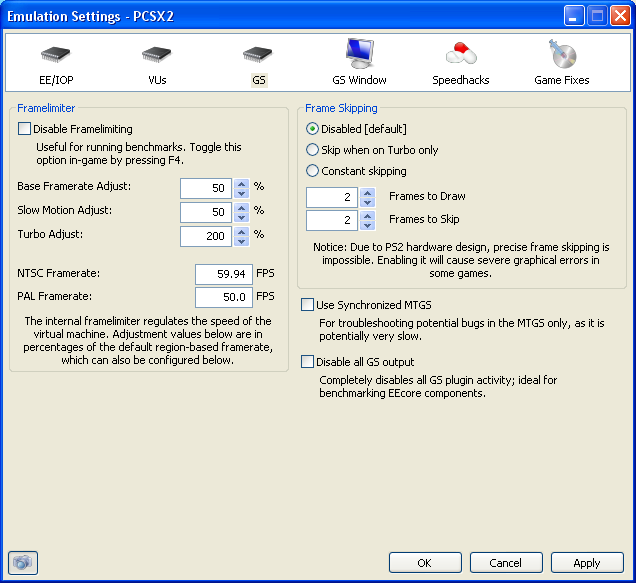Enable Disable Framelimiting checkbox
This screenshot has height=583, width=636.
pos(24,129)
